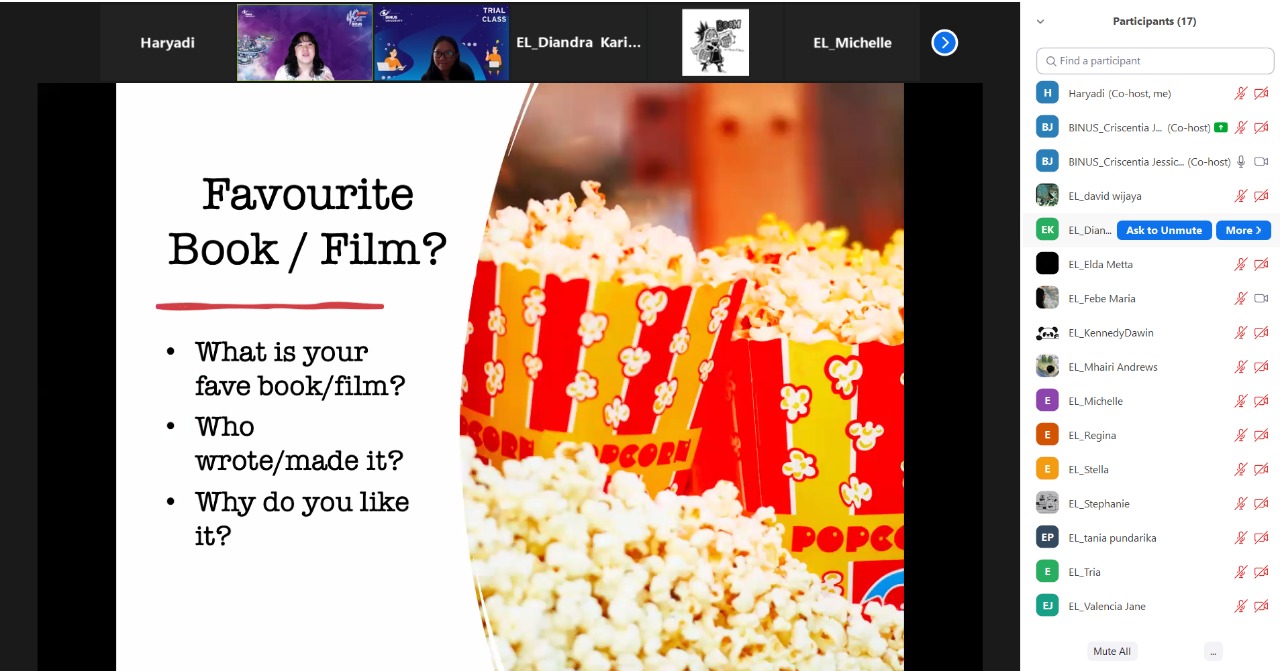
Task: Click EL_Michelle's muted microphone icon
Action: coord(1240,401)
